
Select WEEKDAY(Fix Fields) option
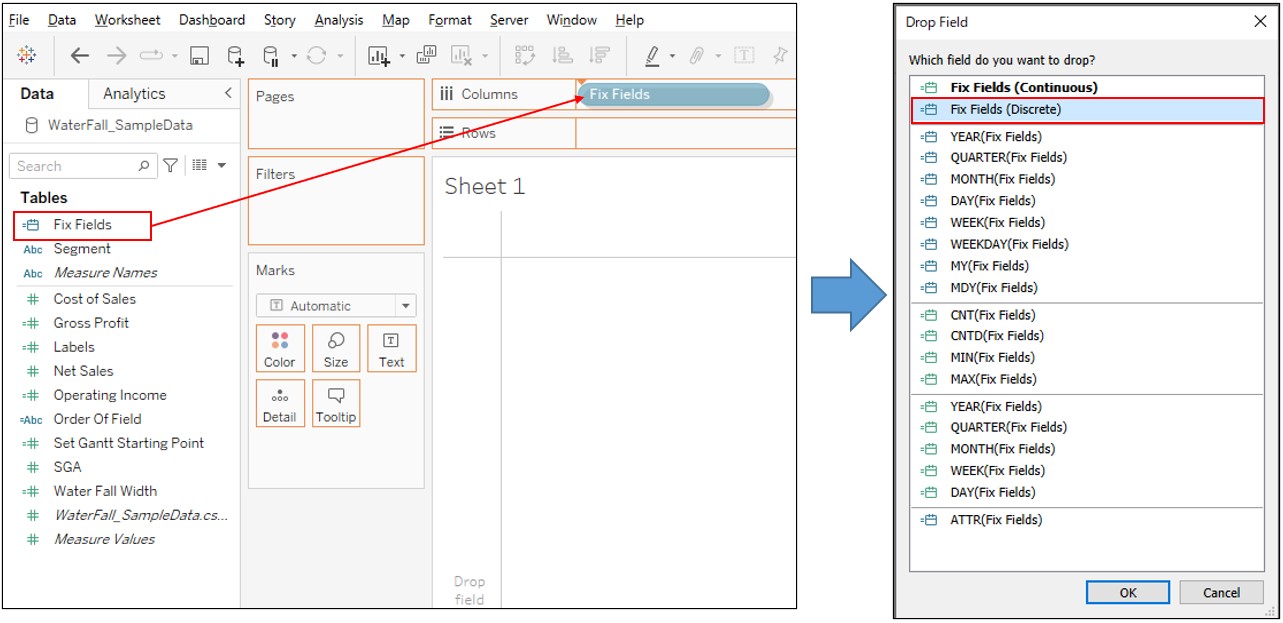click(x=1088, y=244)
